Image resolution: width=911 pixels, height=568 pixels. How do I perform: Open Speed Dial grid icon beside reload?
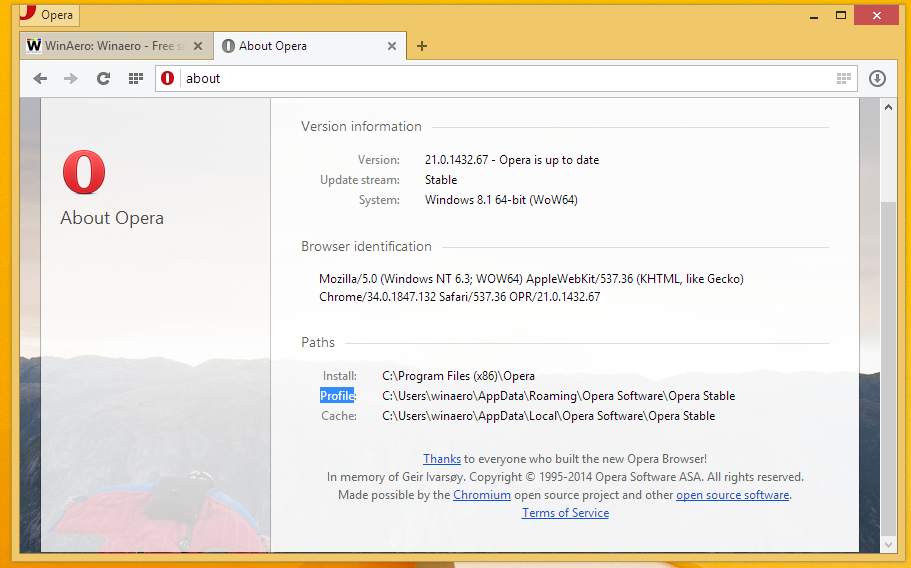135,78
